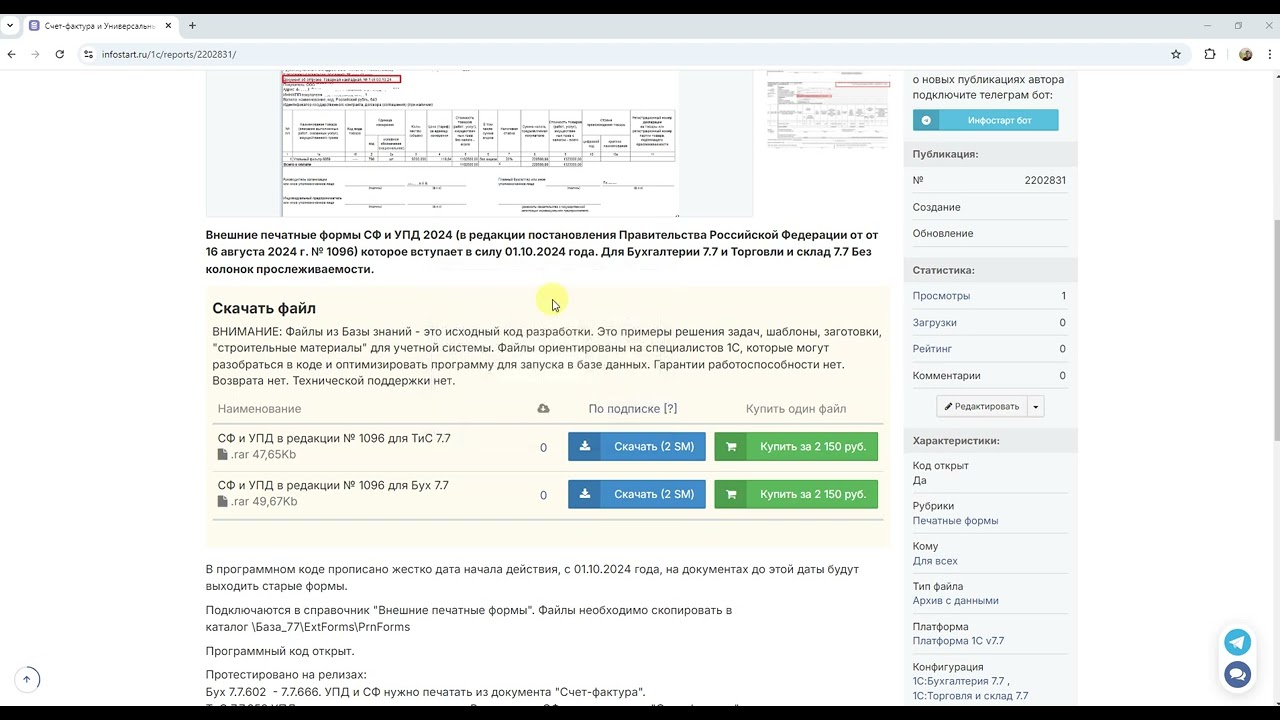Buy Бух 7.7 file for 2 150 руб.

796,494
